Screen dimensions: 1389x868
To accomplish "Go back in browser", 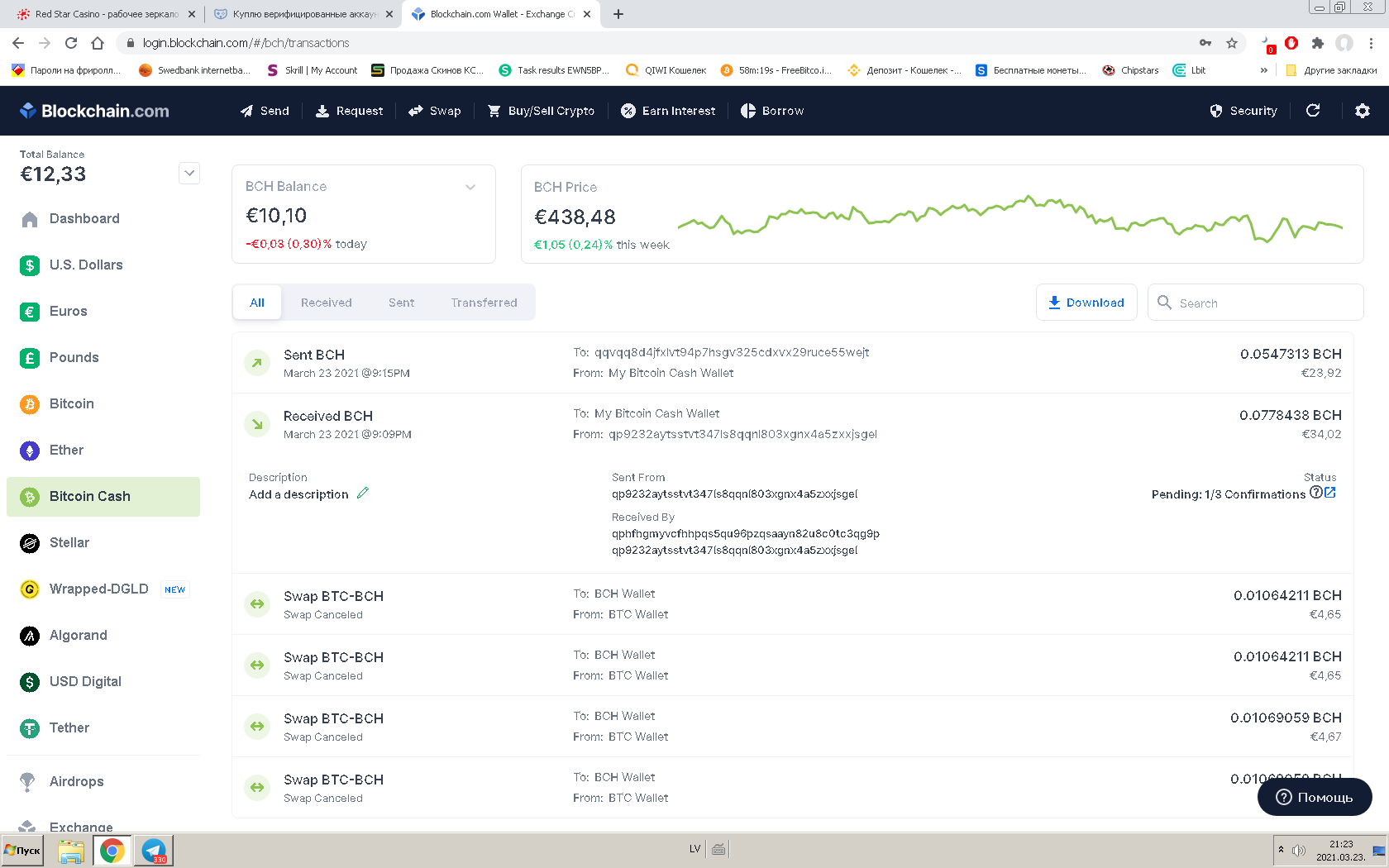I will (x=18, y=43).
